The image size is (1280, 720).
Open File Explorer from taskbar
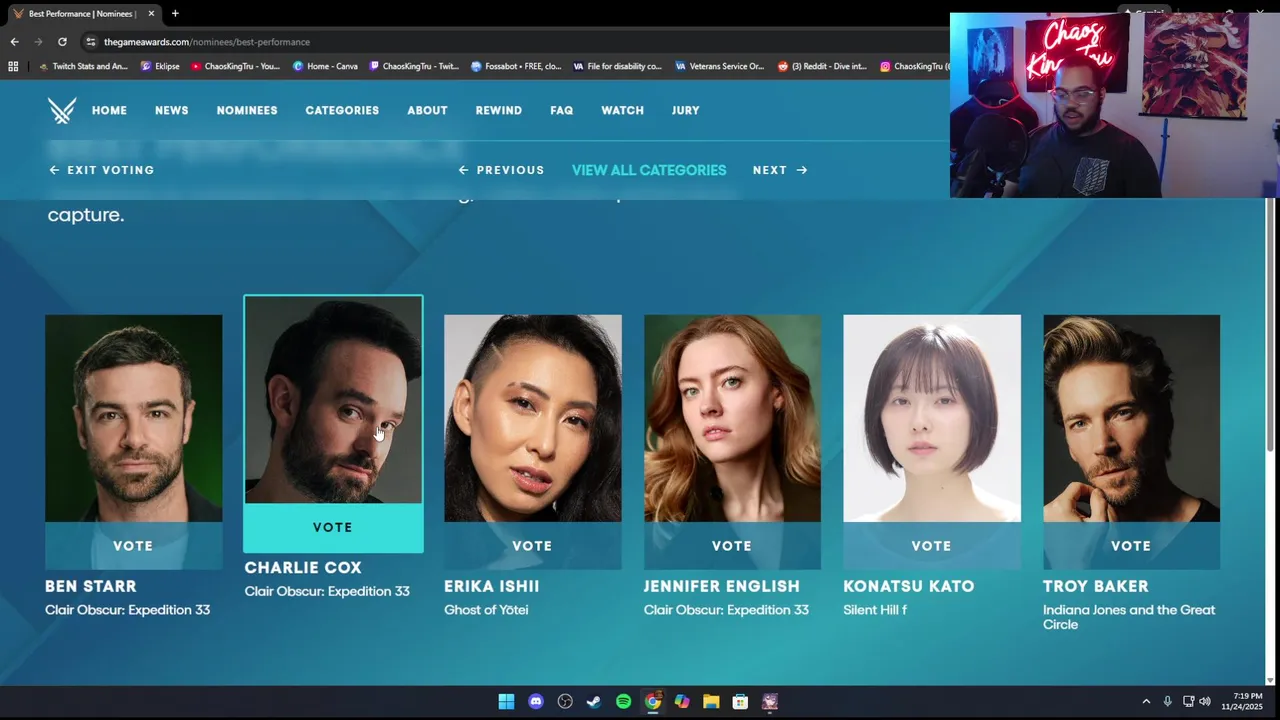click(x=711, y=701)
